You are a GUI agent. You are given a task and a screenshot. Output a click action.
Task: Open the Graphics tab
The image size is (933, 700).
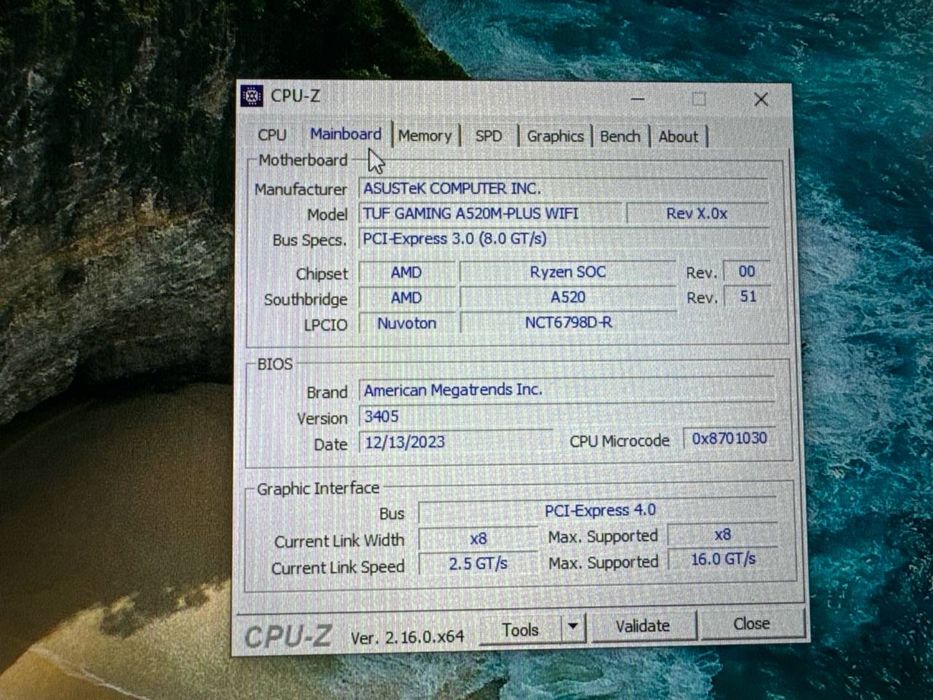[555, 136]
